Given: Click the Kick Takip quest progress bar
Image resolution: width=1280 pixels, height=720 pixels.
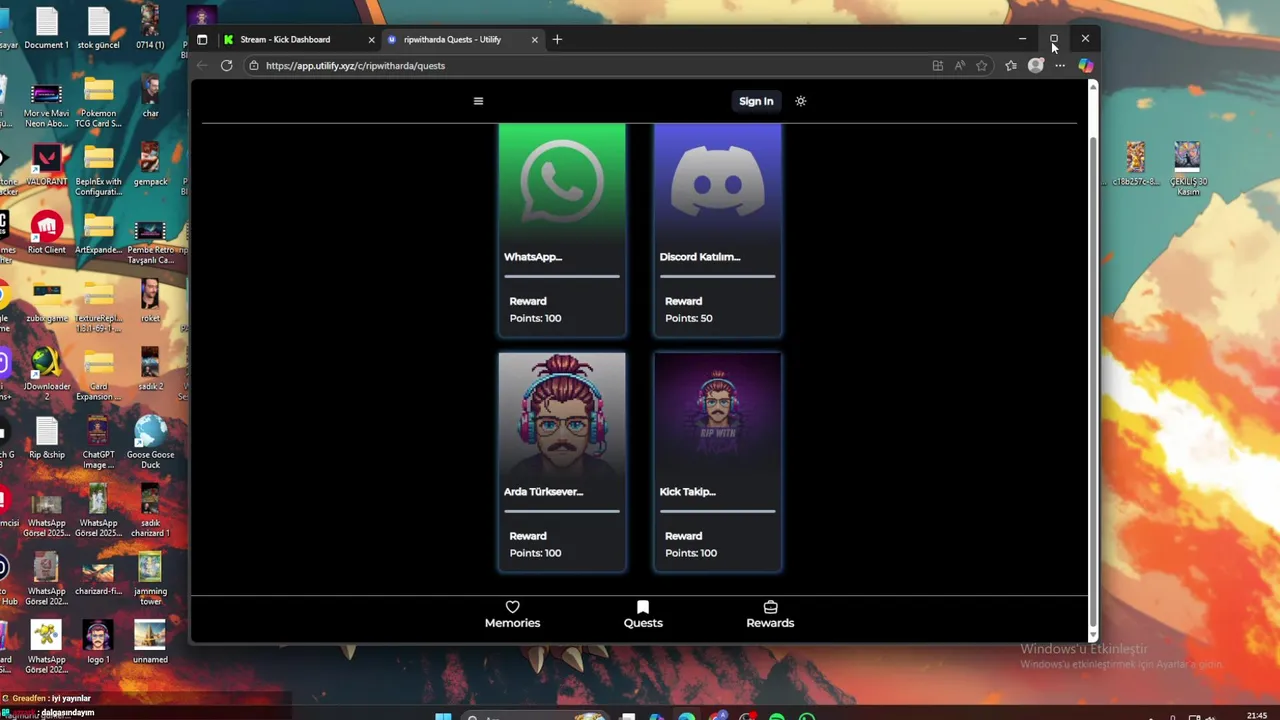Looking at the screenshot, I should [x=717, y=511].
